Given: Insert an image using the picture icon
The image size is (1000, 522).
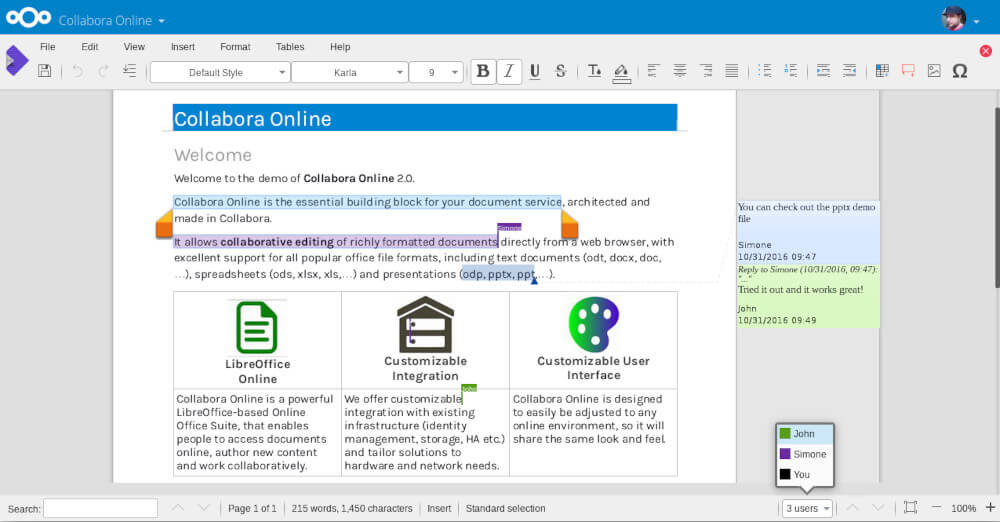Looking at the screenshot, I should [934, 71].
